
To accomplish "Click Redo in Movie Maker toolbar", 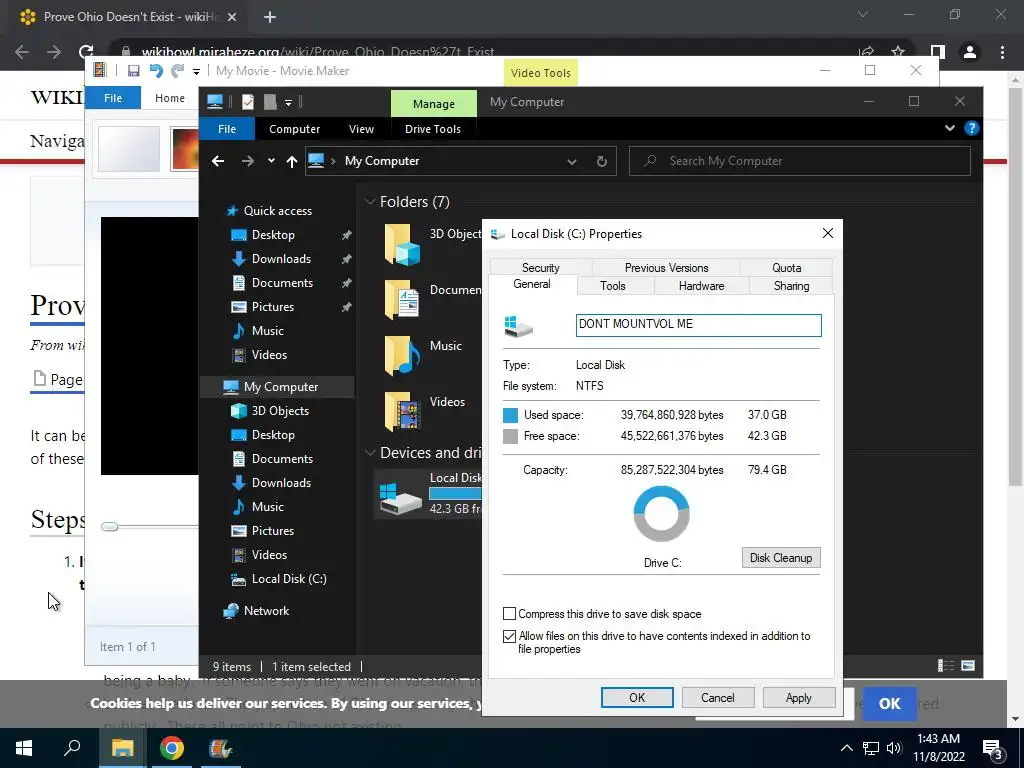I will 177,71.
